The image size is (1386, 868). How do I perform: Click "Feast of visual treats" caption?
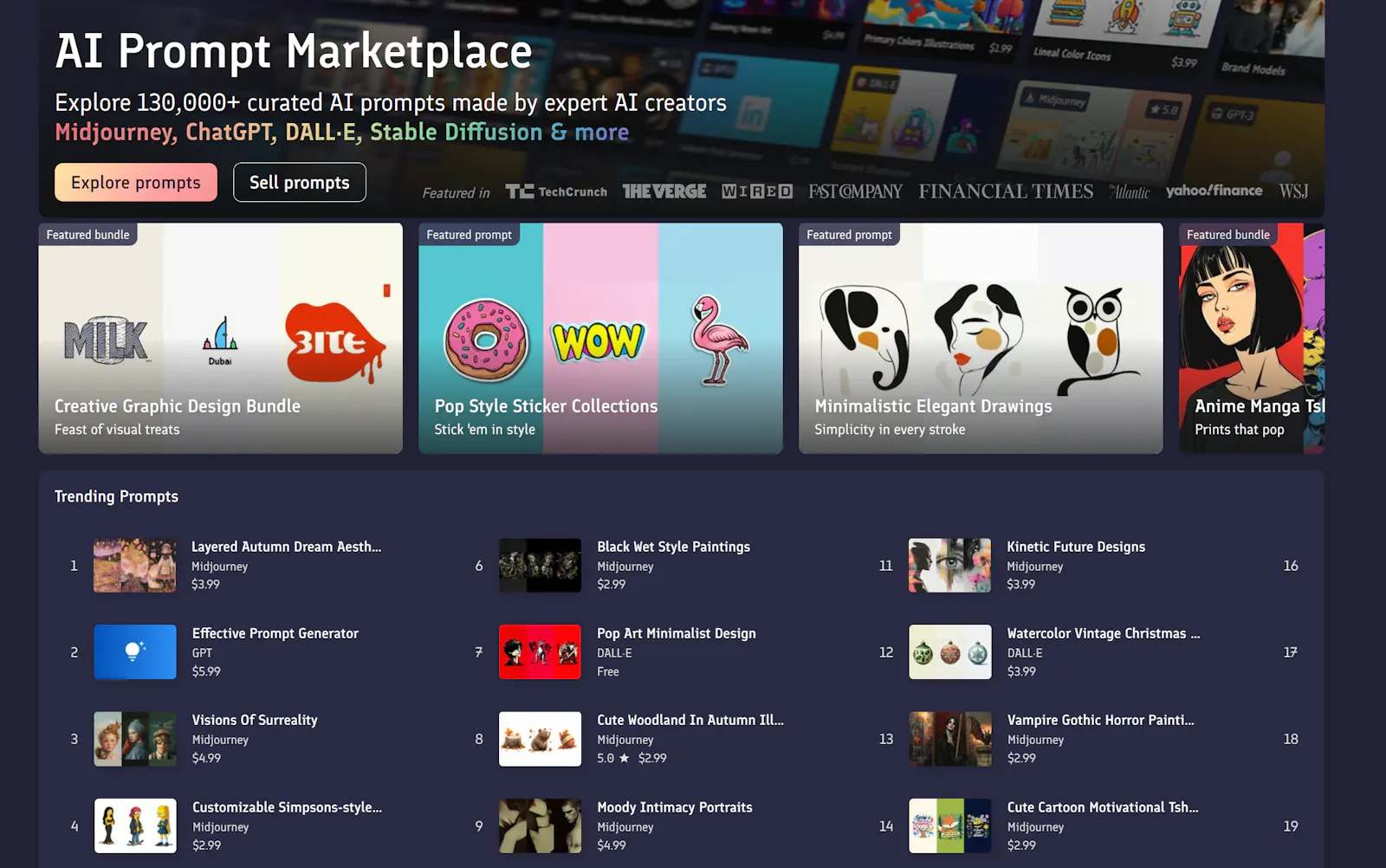click(117, 430)
